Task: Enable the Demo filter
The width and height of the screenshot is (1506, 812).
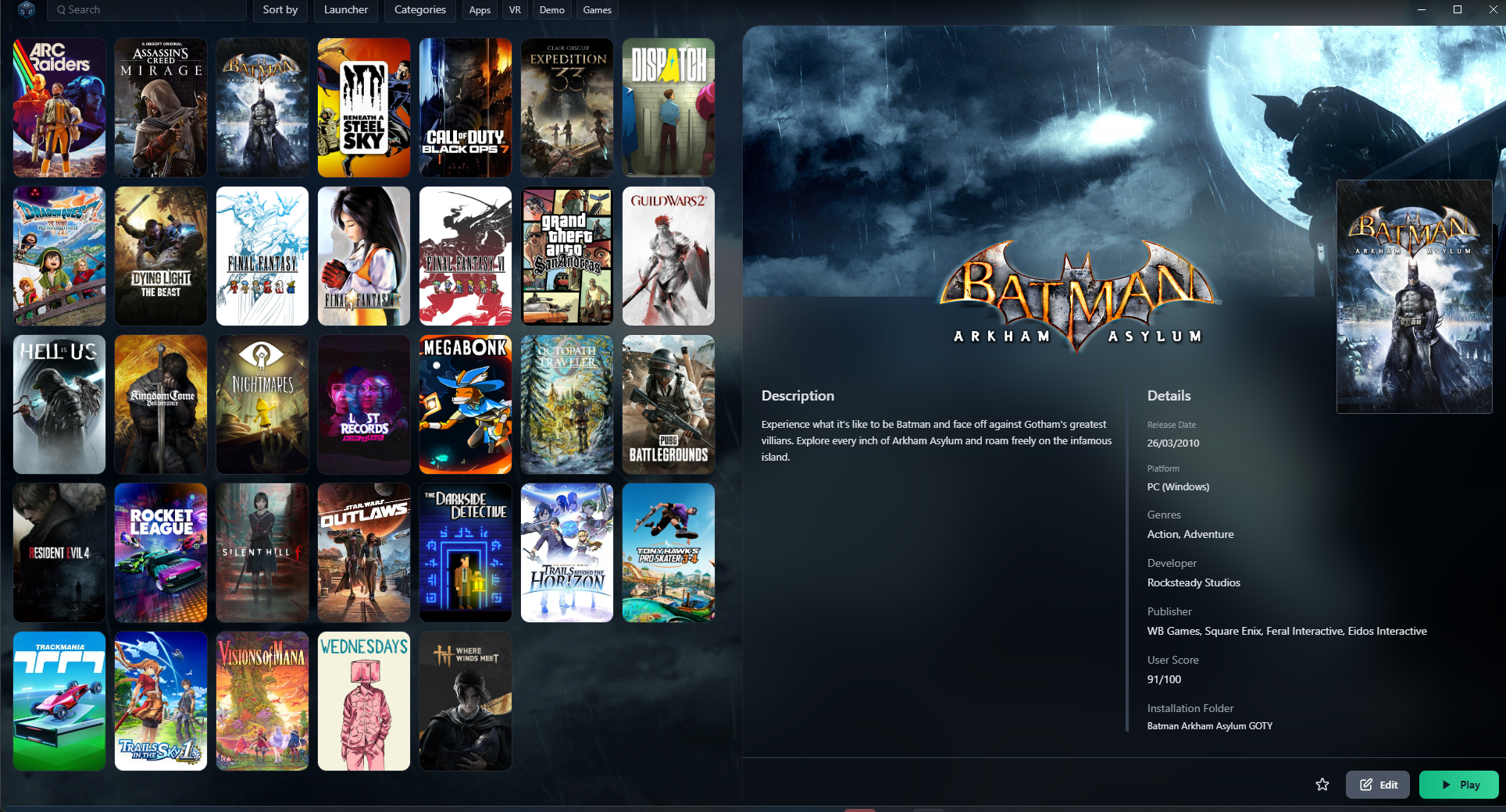Action: [x=551, y=10]
